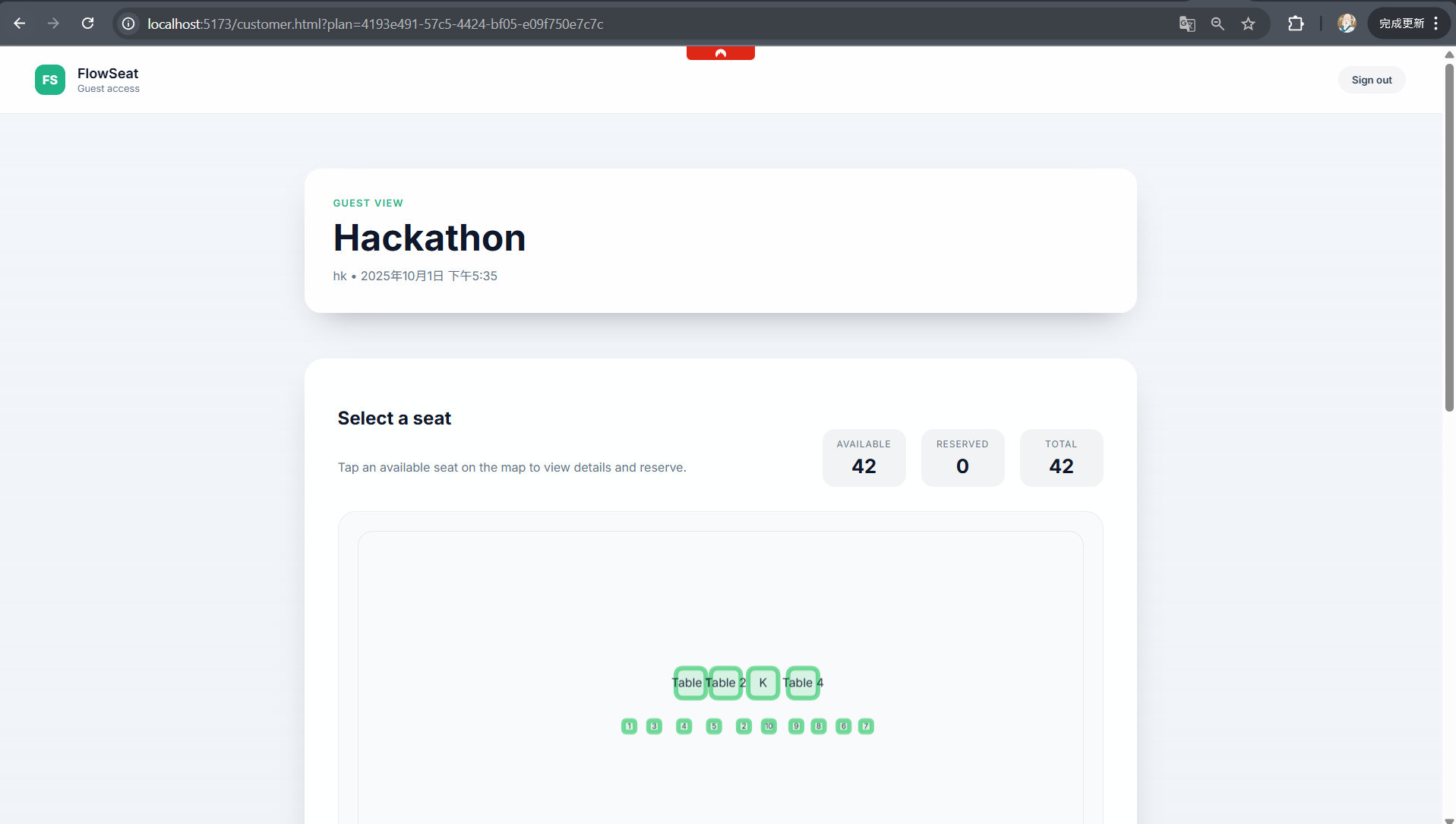Screen dimensions: 1456x824
Task: Choose the table labeled K
Action: click(763, 683)
